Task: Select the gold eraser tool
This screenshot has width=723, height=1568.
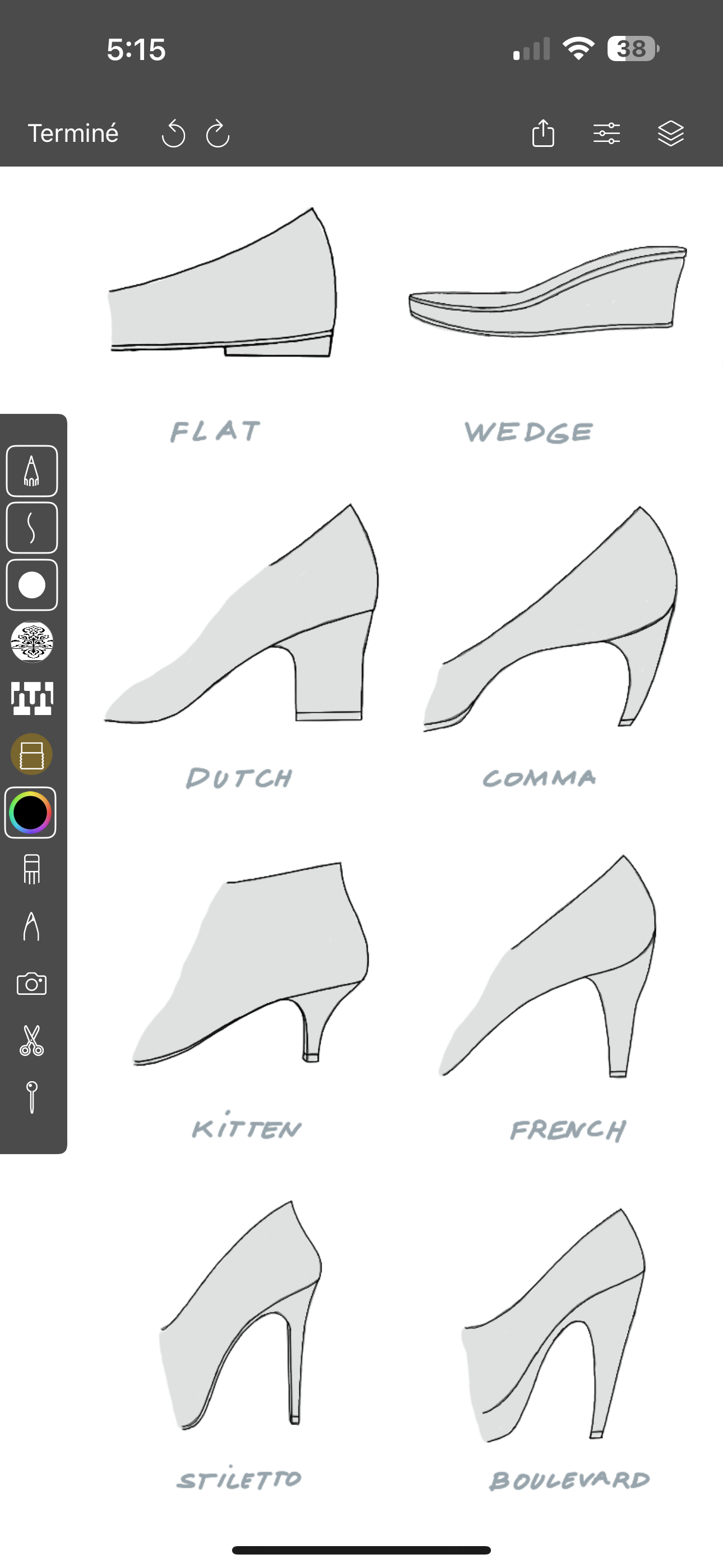Action: tap(31, 754)
